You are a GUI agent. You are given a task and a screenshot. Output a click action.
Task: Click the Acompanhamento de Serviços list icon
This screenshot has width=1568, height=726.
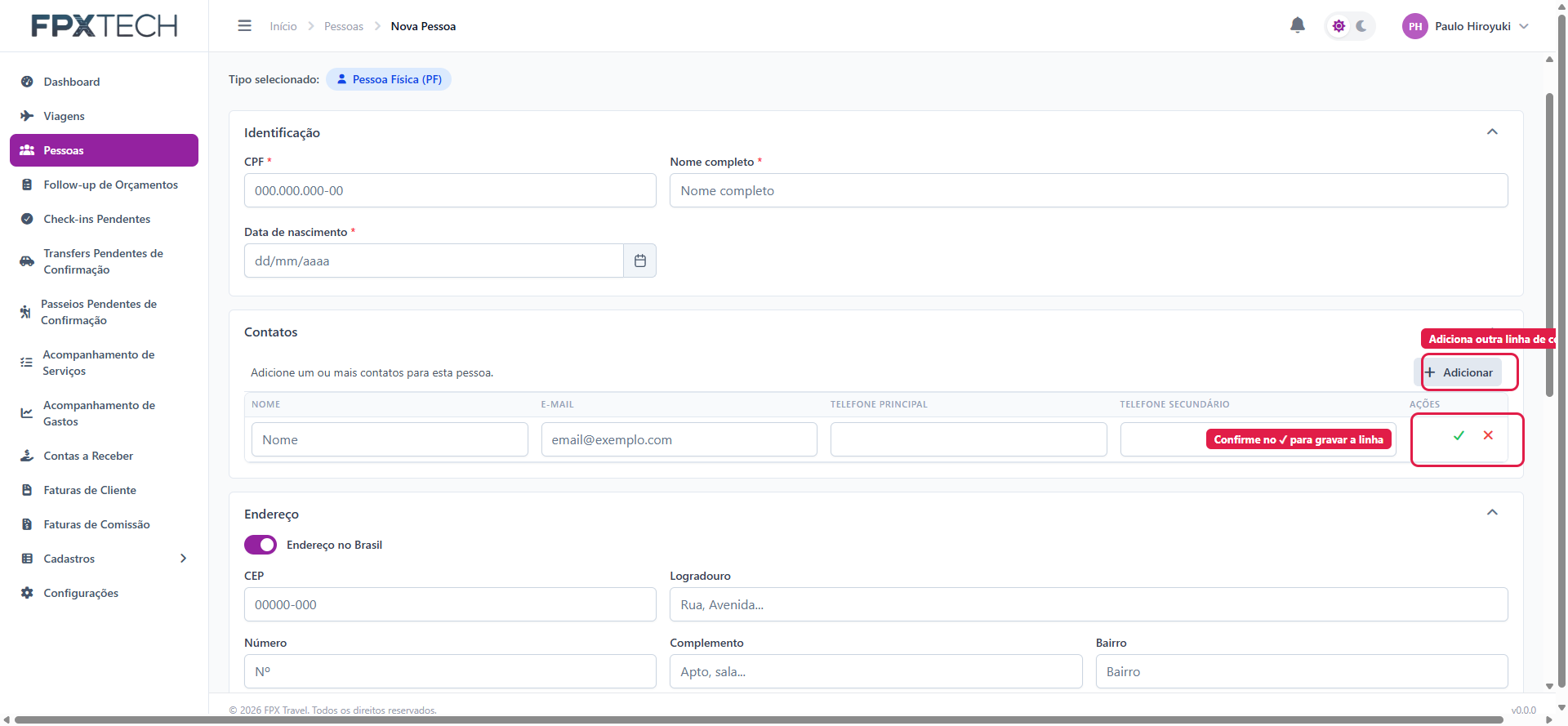pos(26,363)
